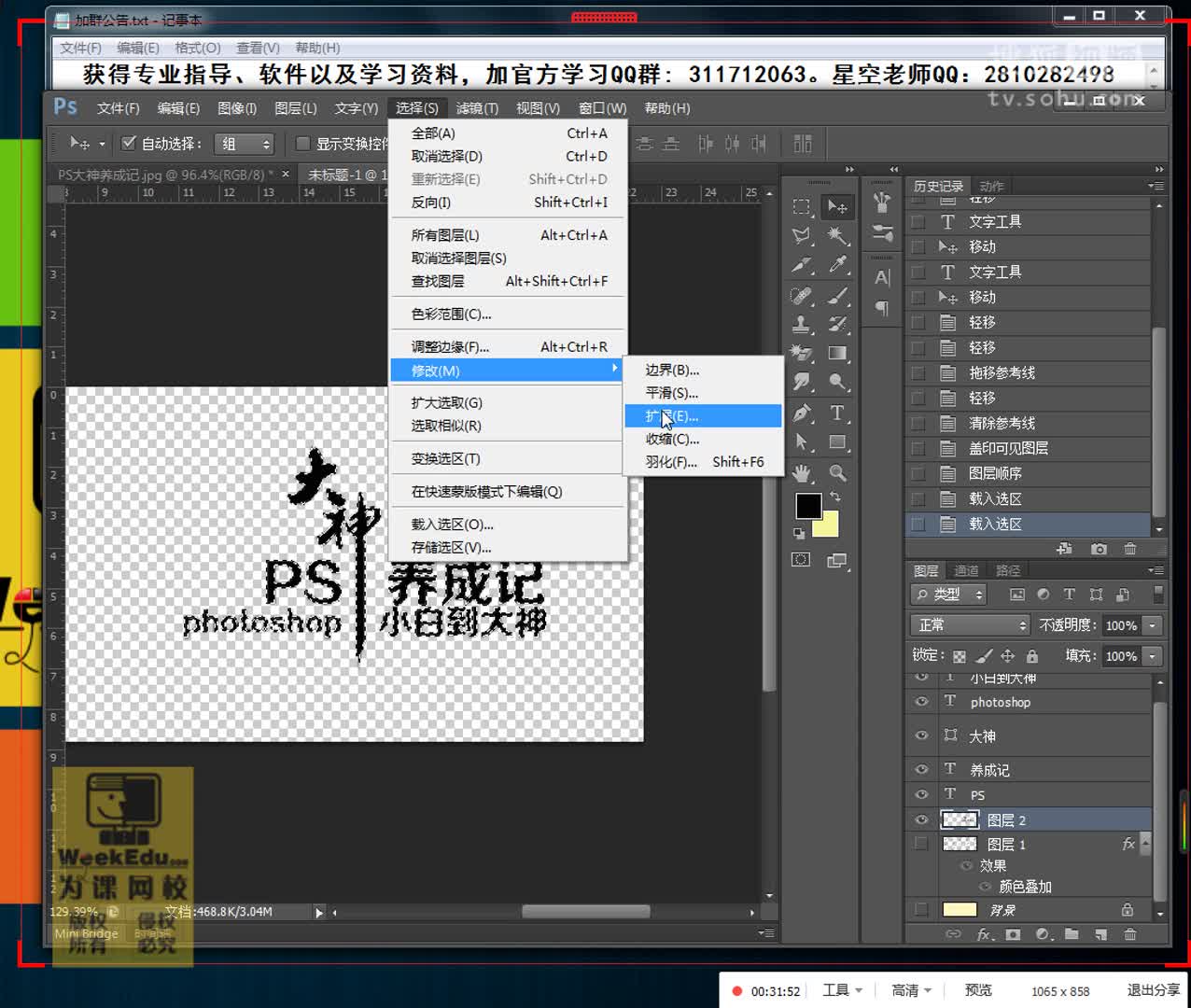Collapse 图层 1 effects list arrow

pyautogui.click(x=1145, y=844)
